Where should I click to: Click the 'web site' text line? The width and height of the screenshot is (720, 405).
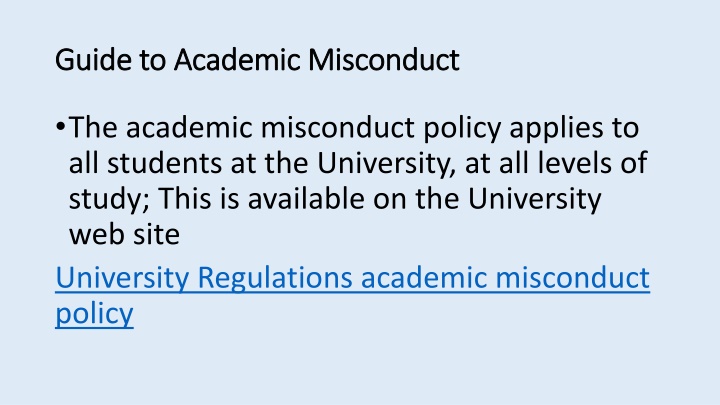[116, 234]
